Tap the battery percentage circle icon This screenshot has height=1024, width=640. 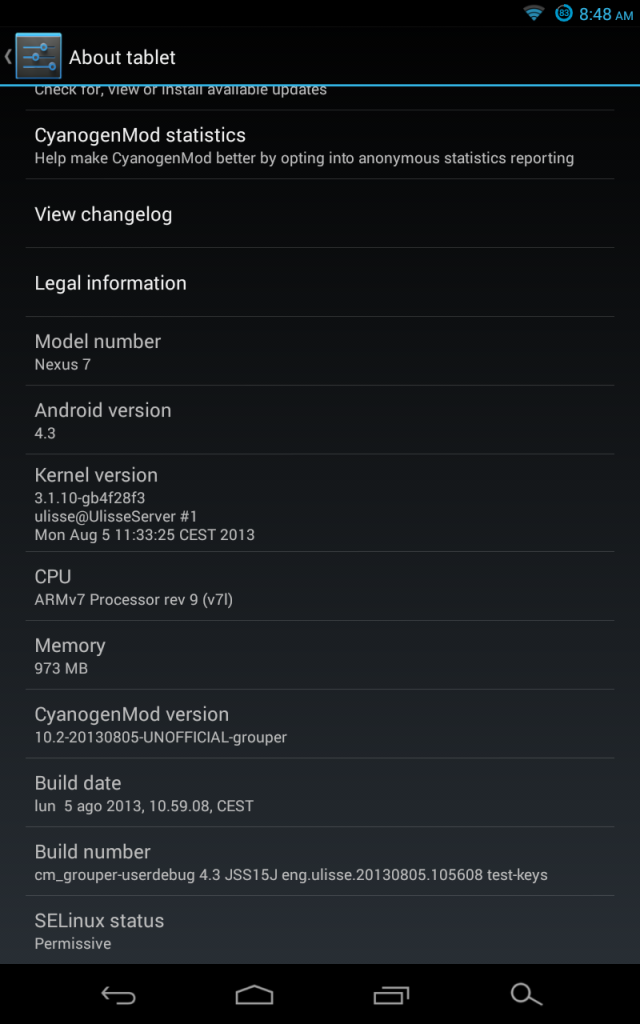[x=564, y=13]
